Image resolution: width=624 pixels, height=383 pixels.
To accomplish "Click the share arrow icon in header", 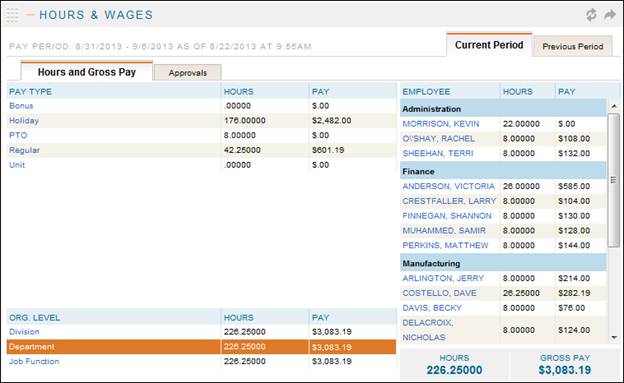I will 610,15.
